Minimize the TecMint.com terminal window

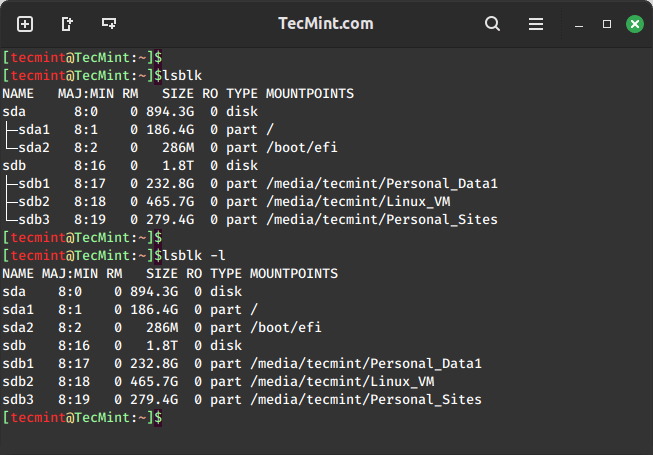pos(580,24)
